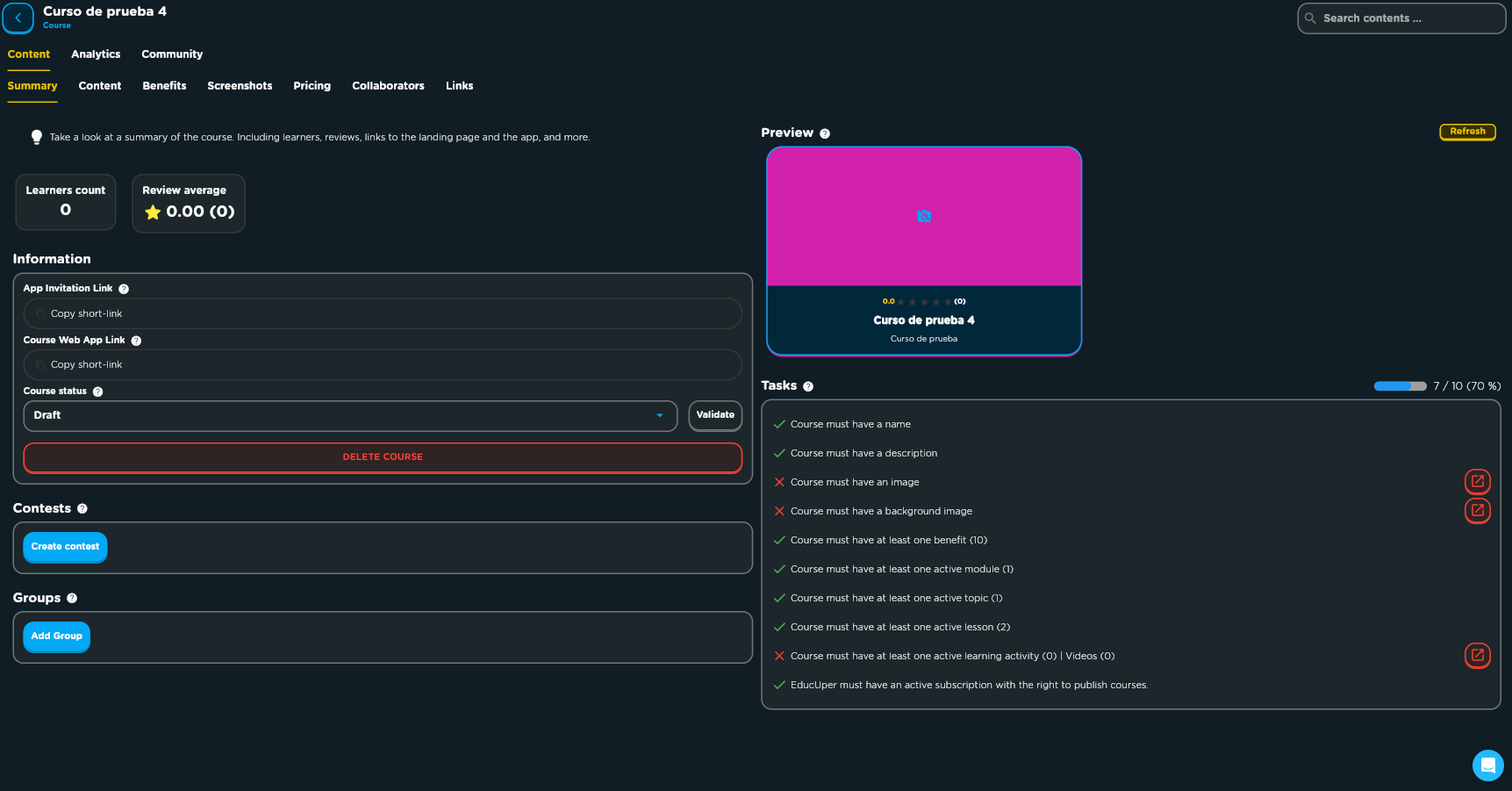Click 'active learning activity (0)' task text
This screenshot has height=791, width=1512.
point(952,656)
